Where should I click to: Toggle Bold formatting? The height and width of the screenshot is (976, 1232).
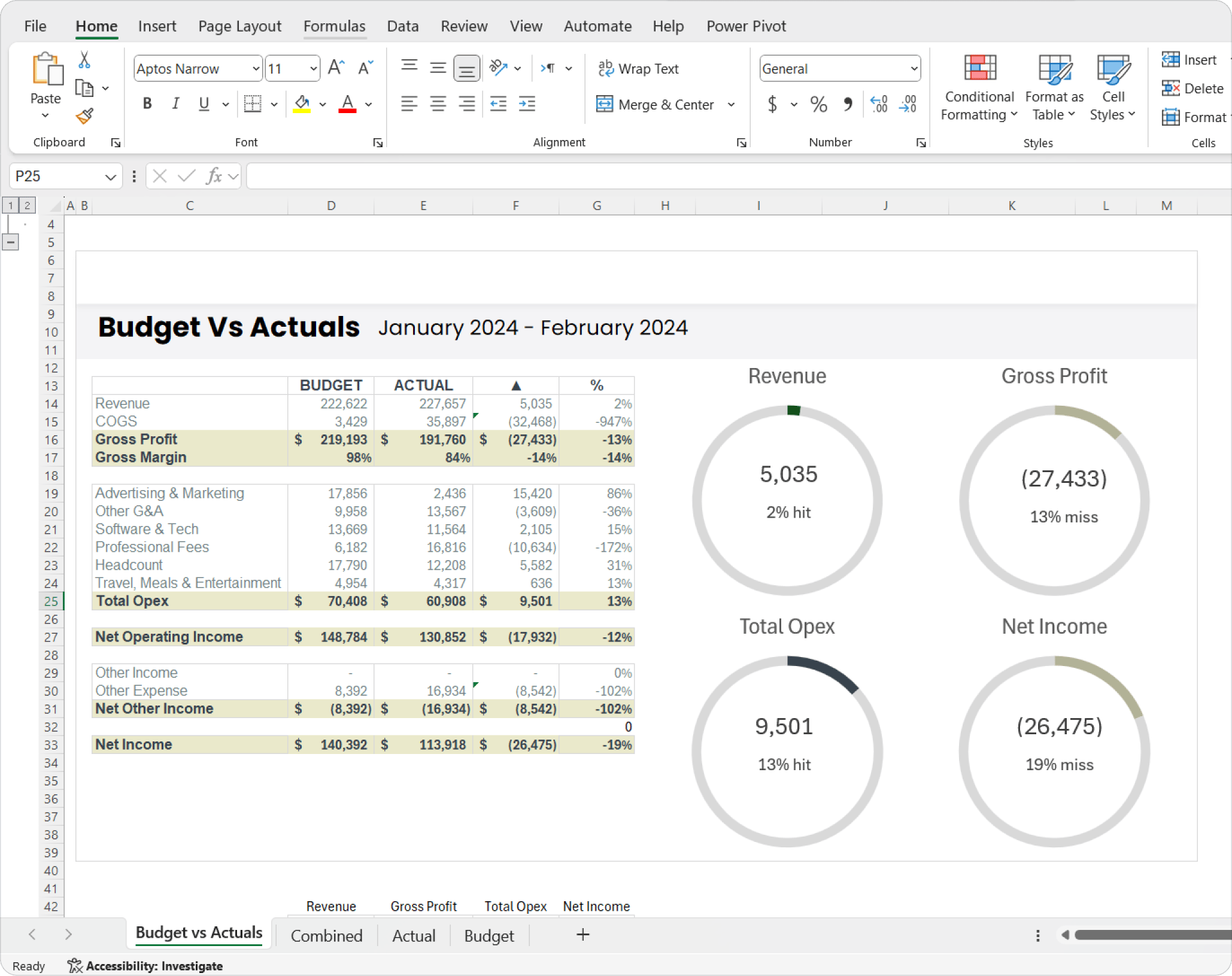147,104
